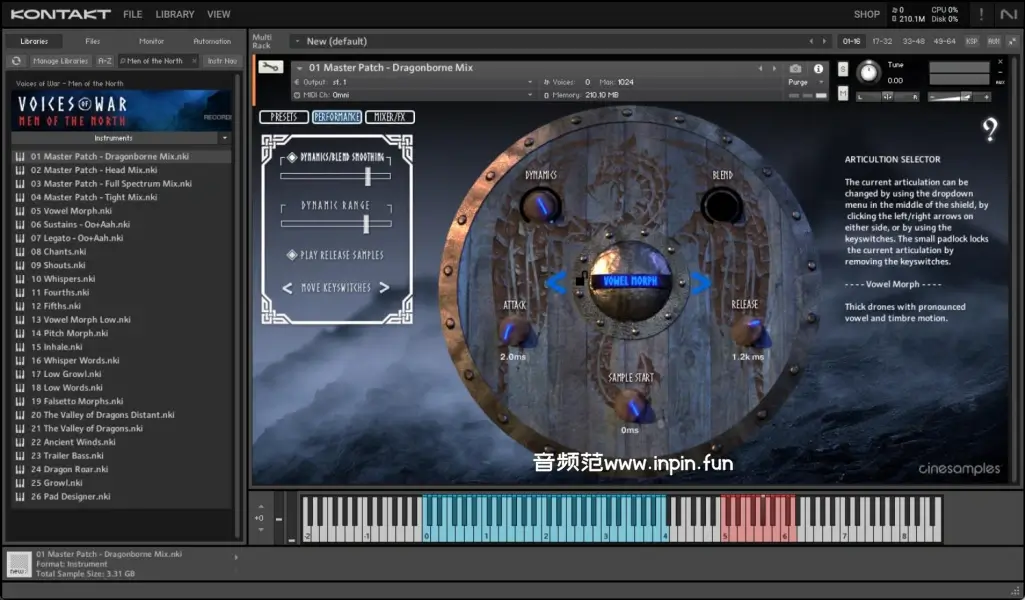Click the PRESETS button
The image size is (1025, 600).
284,117
